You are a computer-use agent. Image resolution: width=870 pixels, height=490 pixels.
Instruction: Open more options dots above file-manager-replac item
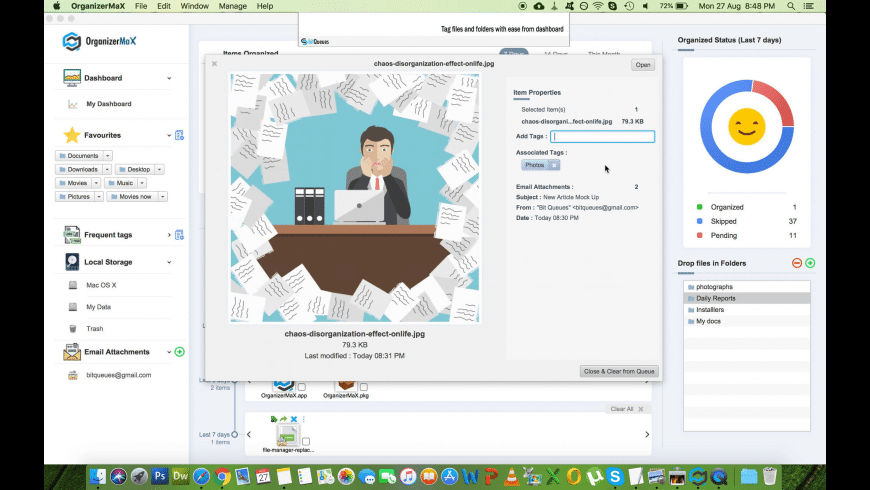pyautogui.click(x=304, y=419)
